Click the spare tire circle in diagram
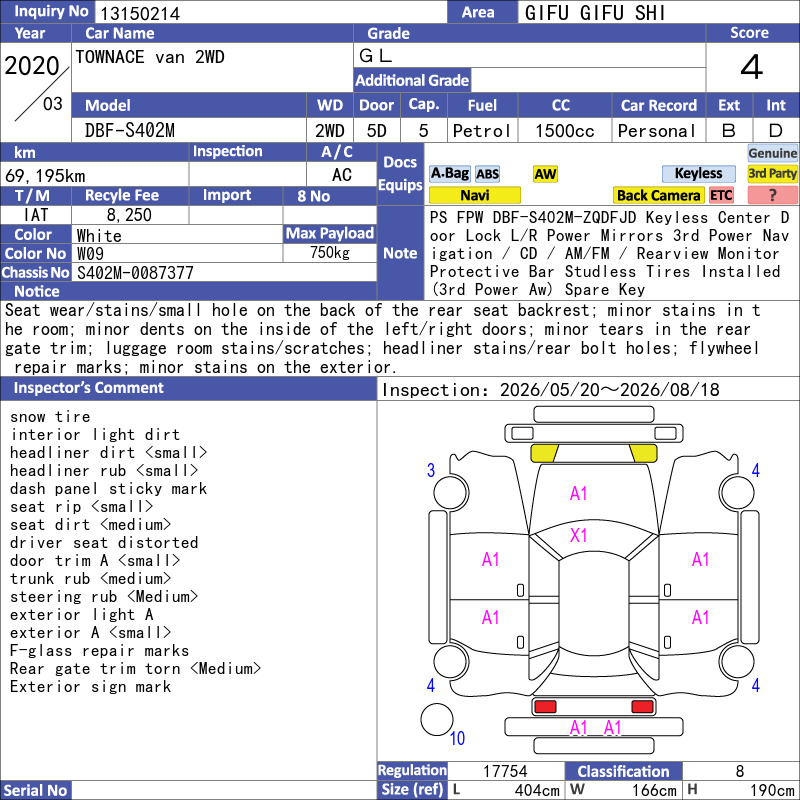The height and width of the screenshot is (800, 800). [x=436, y=719]
